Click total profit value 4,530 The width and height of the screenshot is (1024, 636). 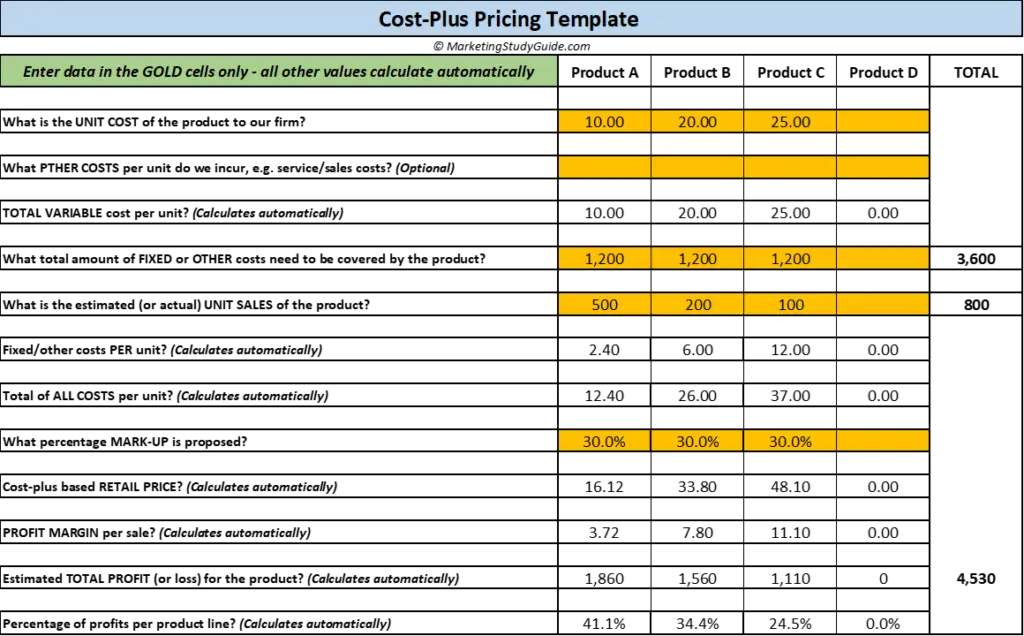976,579
